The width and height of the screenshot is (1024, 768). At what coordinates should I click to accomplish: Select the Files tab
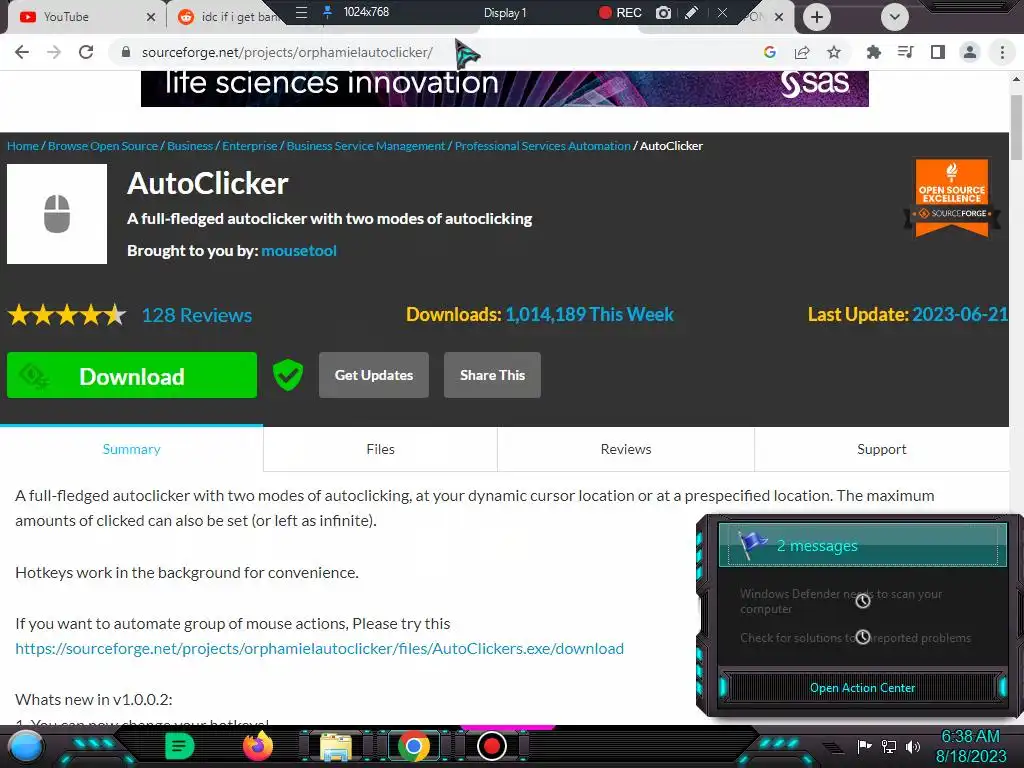(x=380, y=449)
